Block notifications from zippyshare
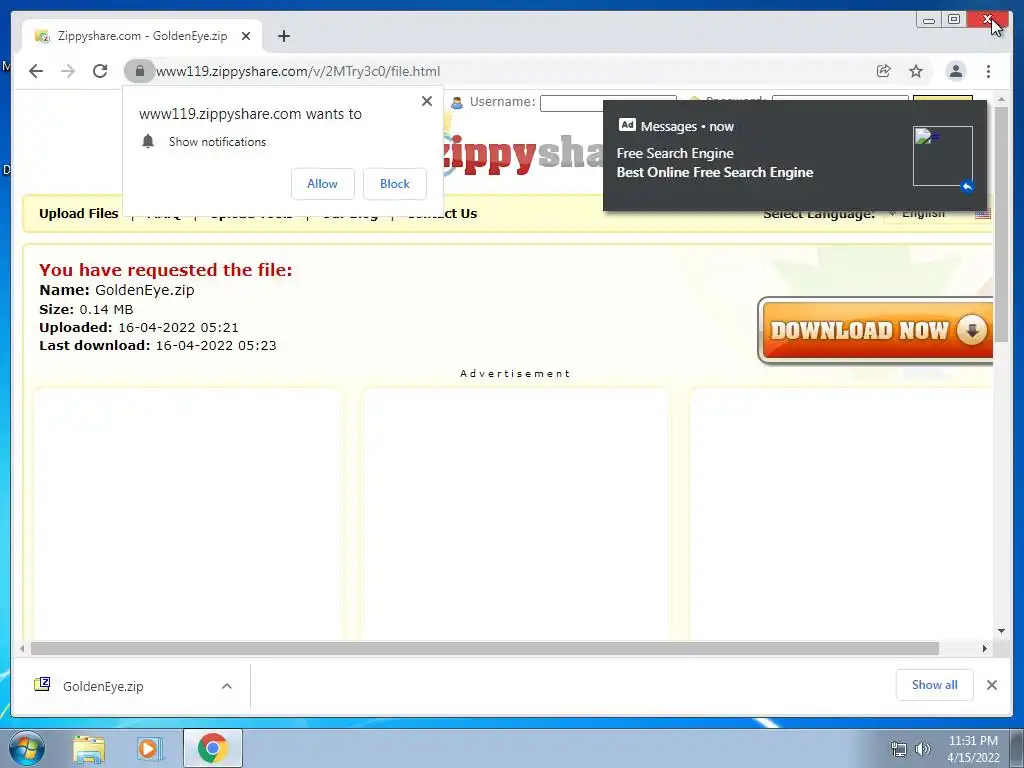The height and width of the screenshot is (768, 1024). [394, 184]
